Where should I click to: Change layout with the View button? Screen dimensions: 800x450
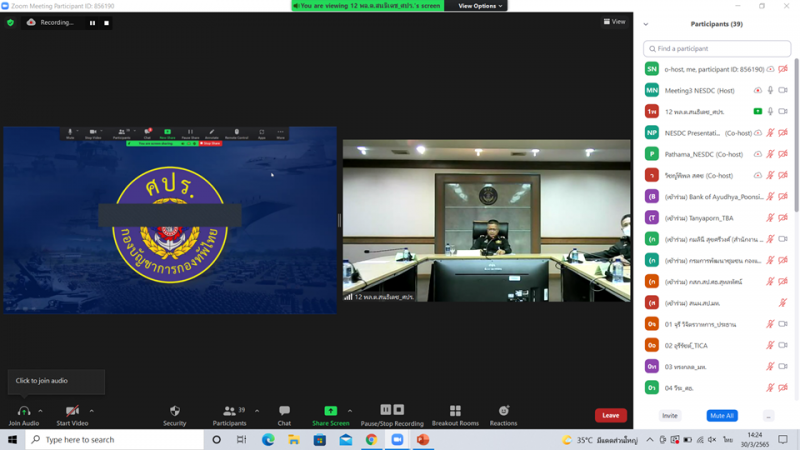[614, 21]
